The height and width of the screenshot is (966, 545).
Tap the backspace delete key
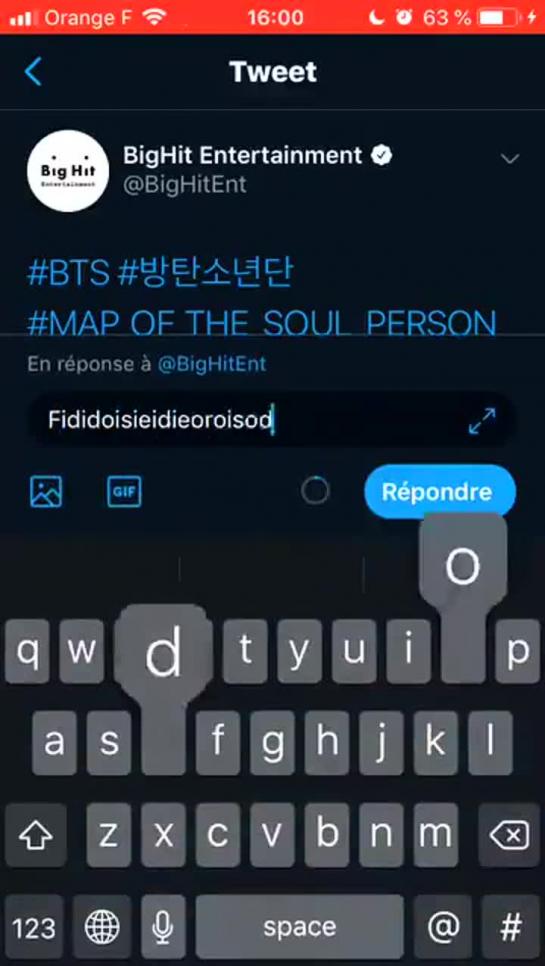pos(509,835)
